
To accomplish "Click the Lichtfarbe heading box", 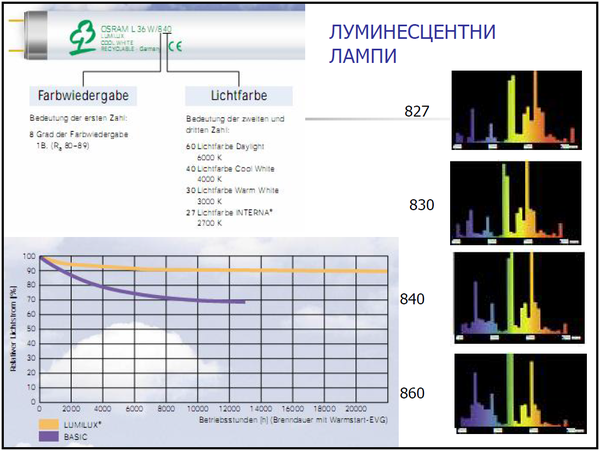I will (239, 96).
